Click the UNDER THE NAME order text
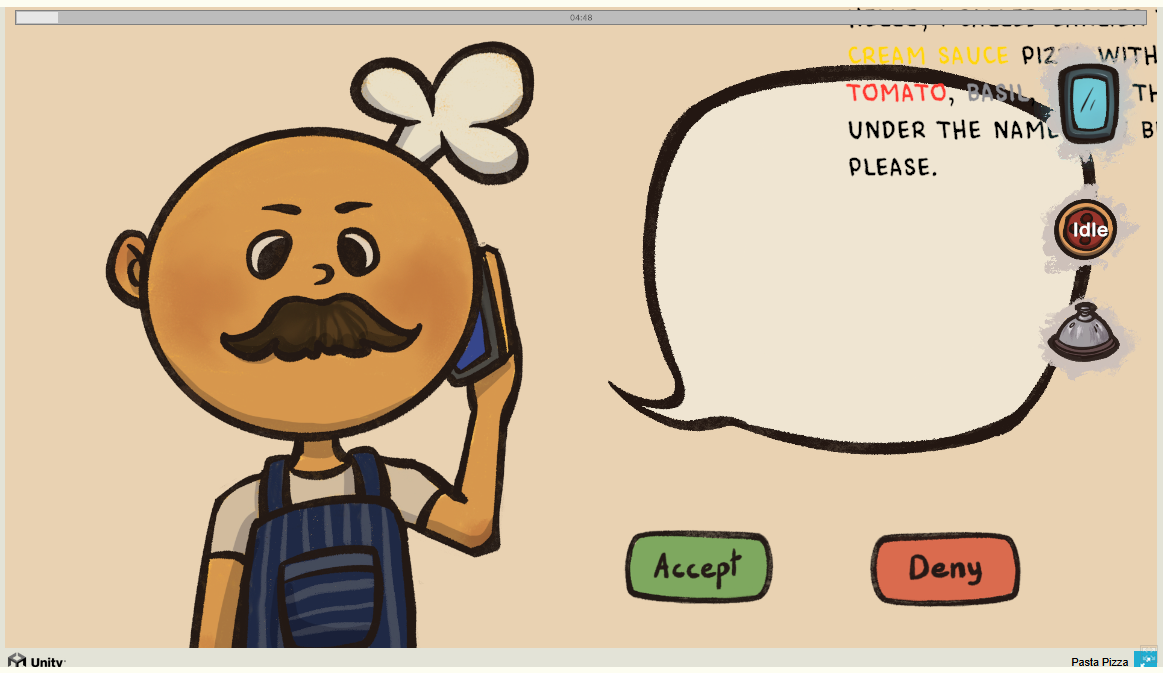This screenshot has width=1163, height=673. click(x=953, y=131)
